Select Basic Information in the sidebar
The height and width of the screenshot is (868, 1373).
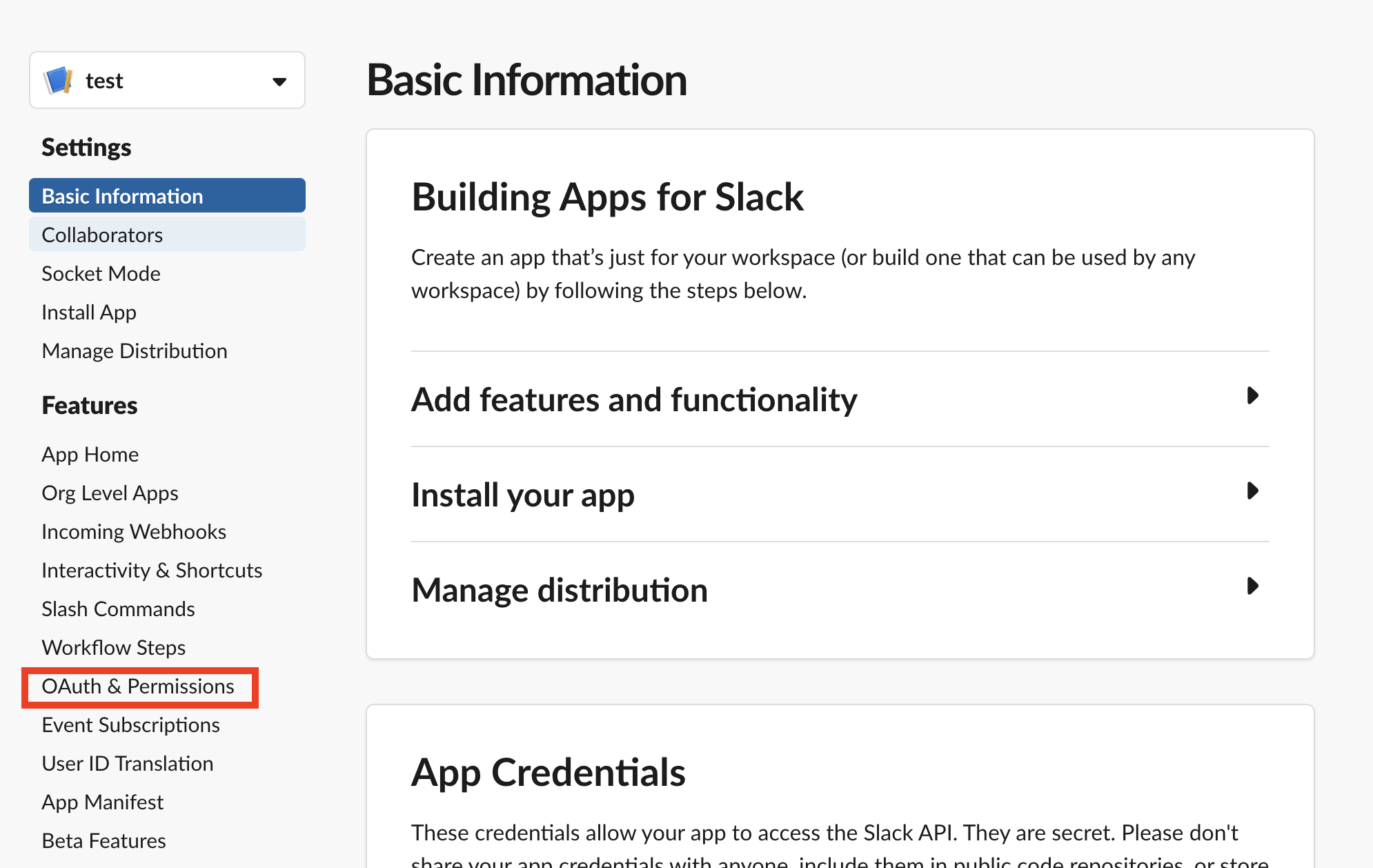[122, 195]
